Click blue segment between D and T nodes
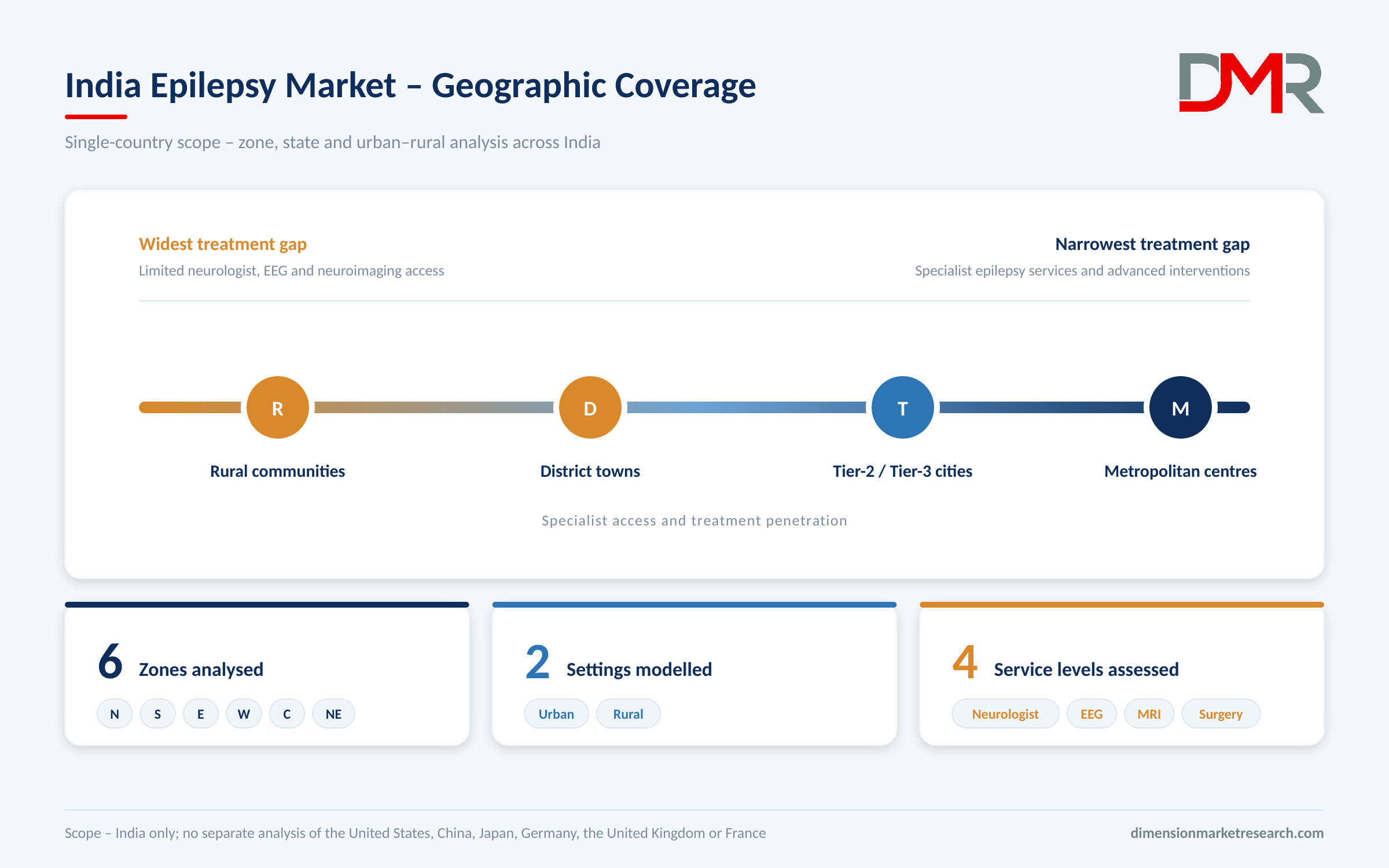Viewport: 1389px width, 868px height. point(747,407)
